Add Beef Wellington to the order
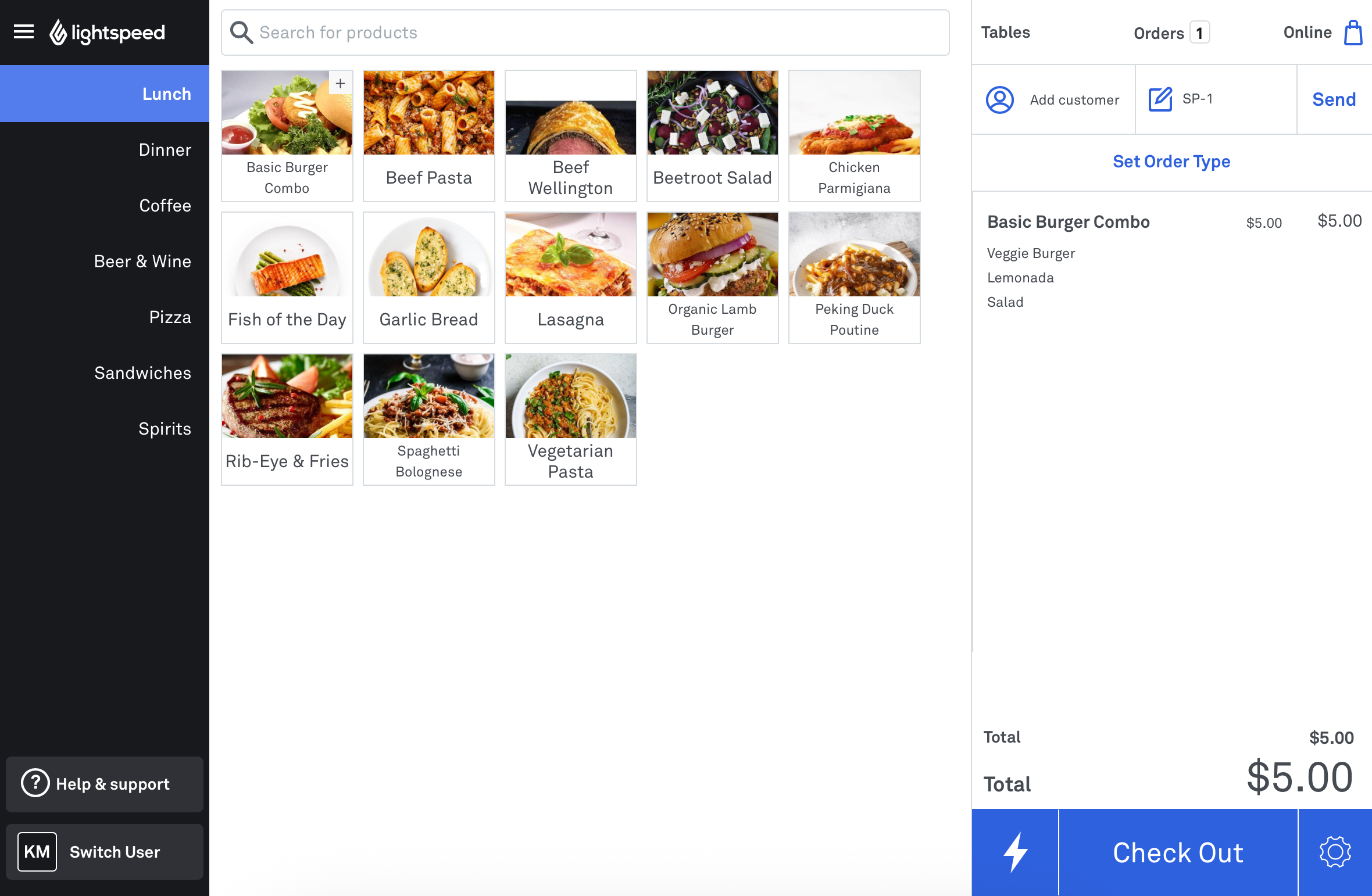The image size is (1372, 896). [x=571, y=136]
